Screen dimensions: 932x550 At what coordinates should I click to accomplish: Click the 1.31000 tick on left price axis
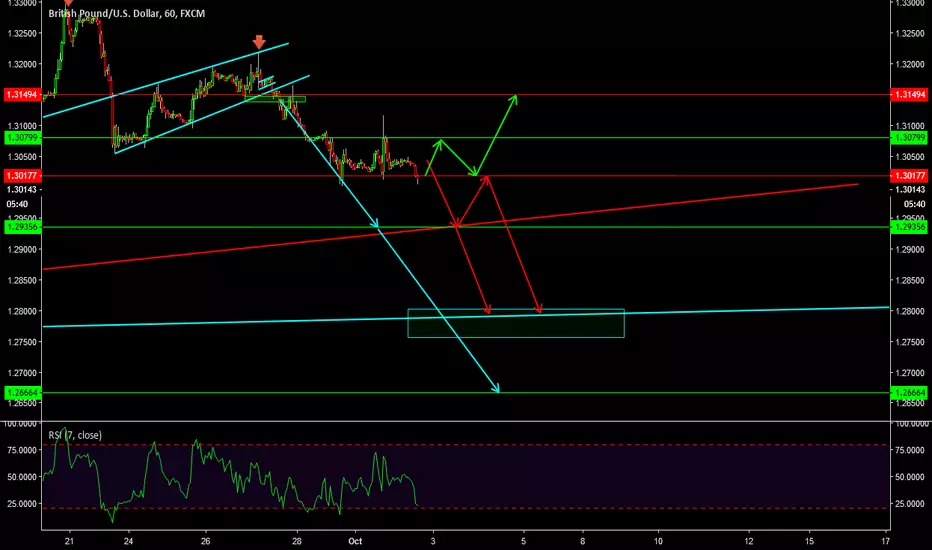click(21, 126)
